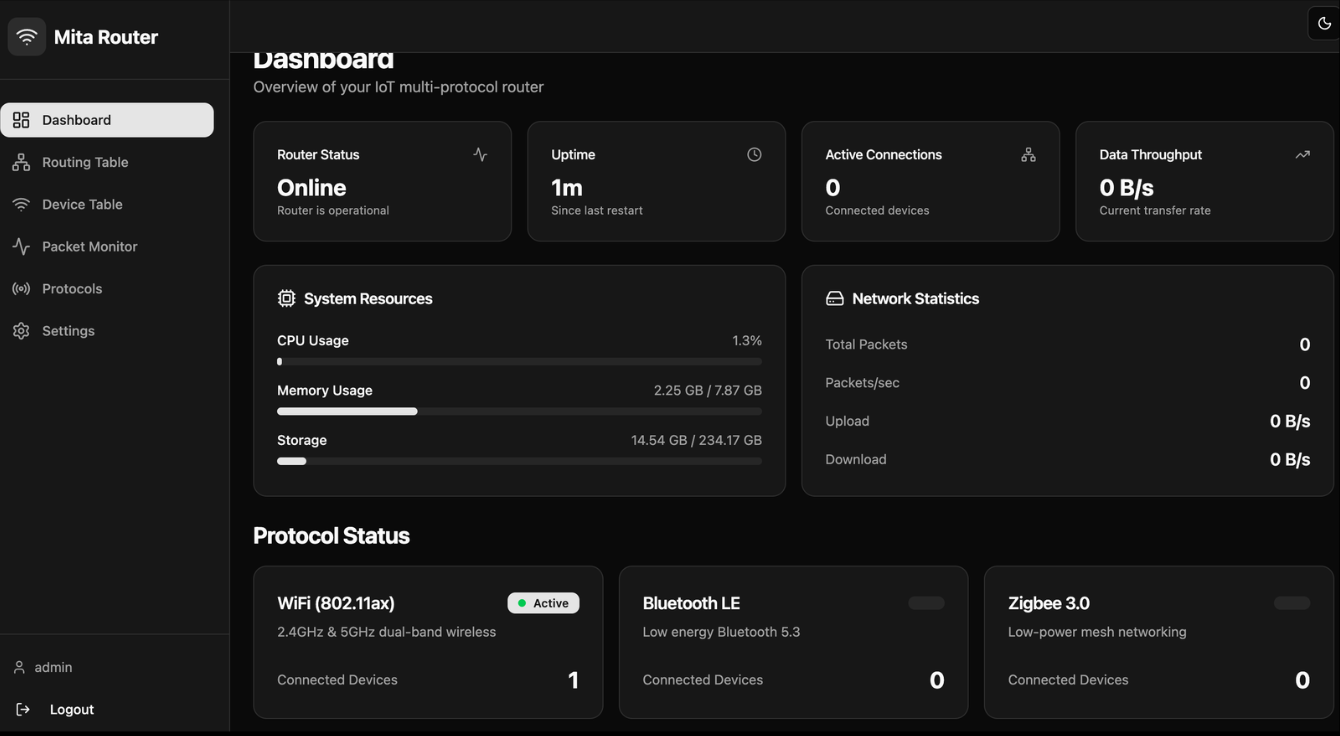Click the Active Connections network icon
This screenshot has height=736, width=1340.
pos(1028,155)
